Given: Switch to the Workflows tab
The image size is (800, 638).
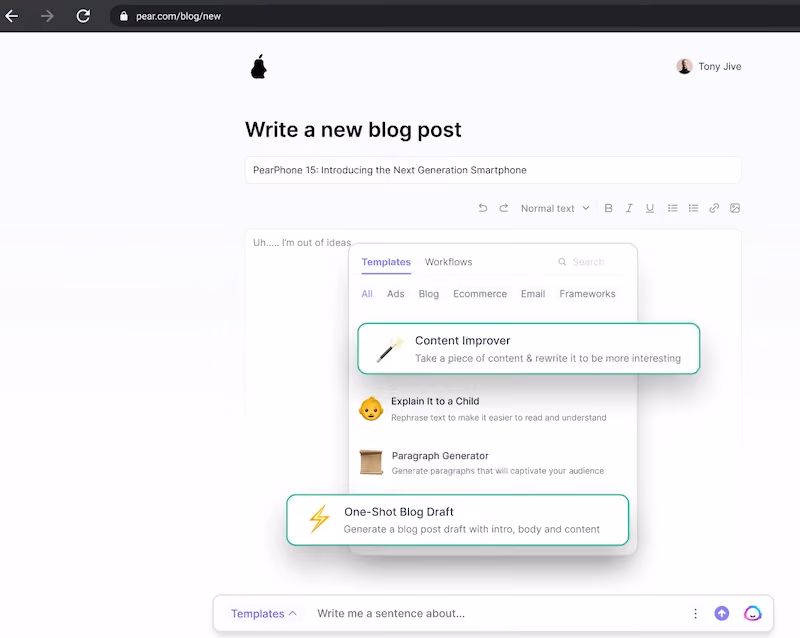Looking at the screenshot, I should point(448,262).
